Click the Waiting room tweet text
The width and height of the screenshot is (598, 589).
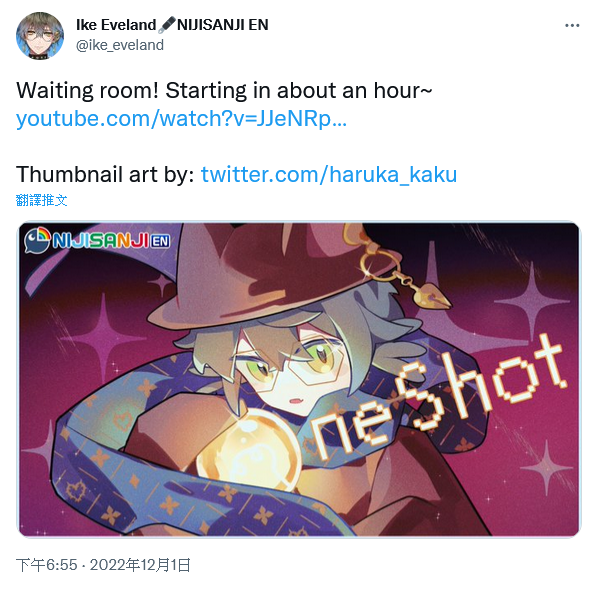point(224,91)
